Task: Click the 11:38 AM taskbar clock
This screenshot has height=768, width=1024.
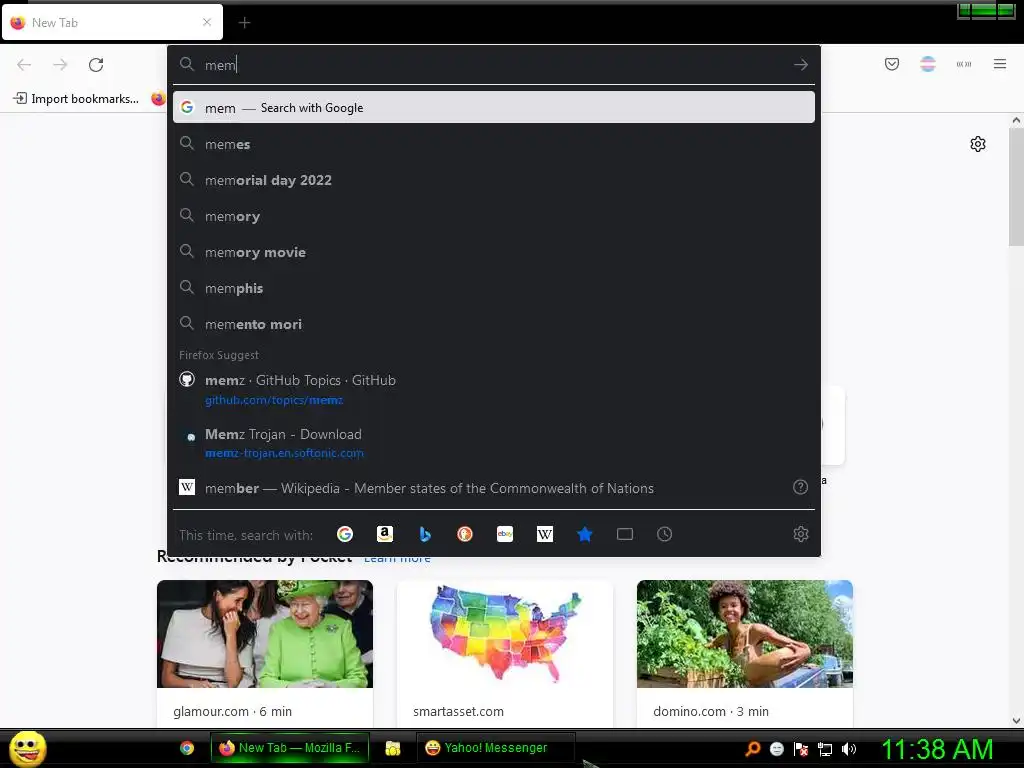Action: click(936, 749)
